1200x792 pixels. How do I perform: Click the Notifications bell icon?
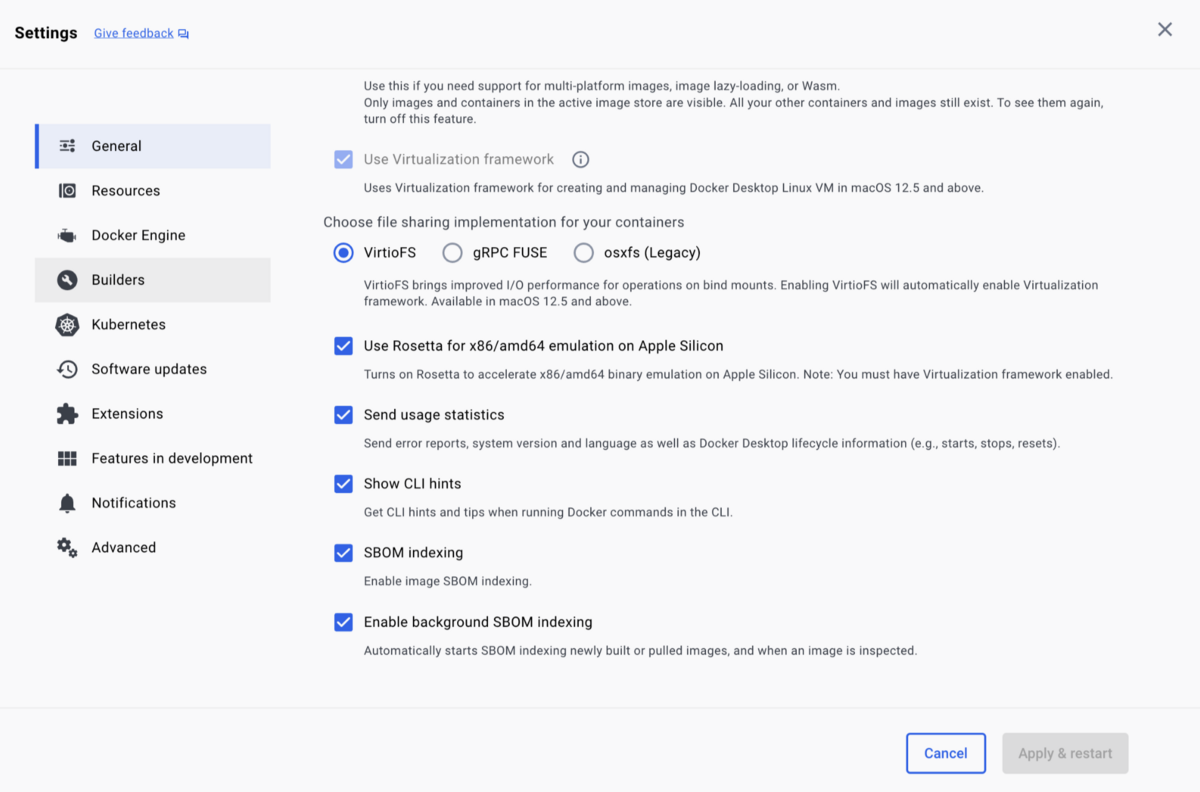[67, 503]
